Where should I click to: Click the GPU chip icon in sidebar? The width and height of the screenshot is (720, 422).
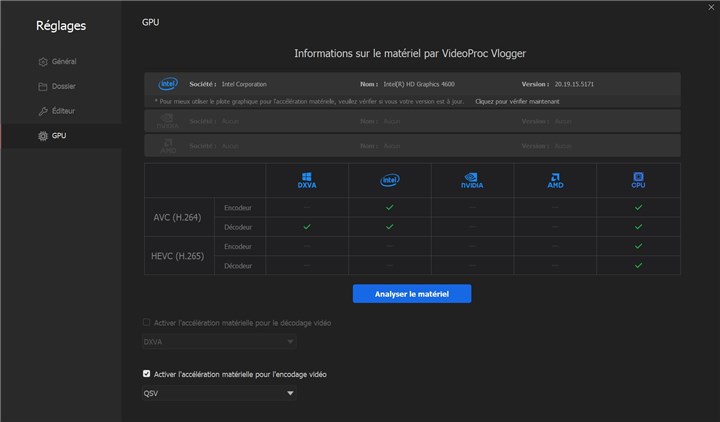(43, 136)
